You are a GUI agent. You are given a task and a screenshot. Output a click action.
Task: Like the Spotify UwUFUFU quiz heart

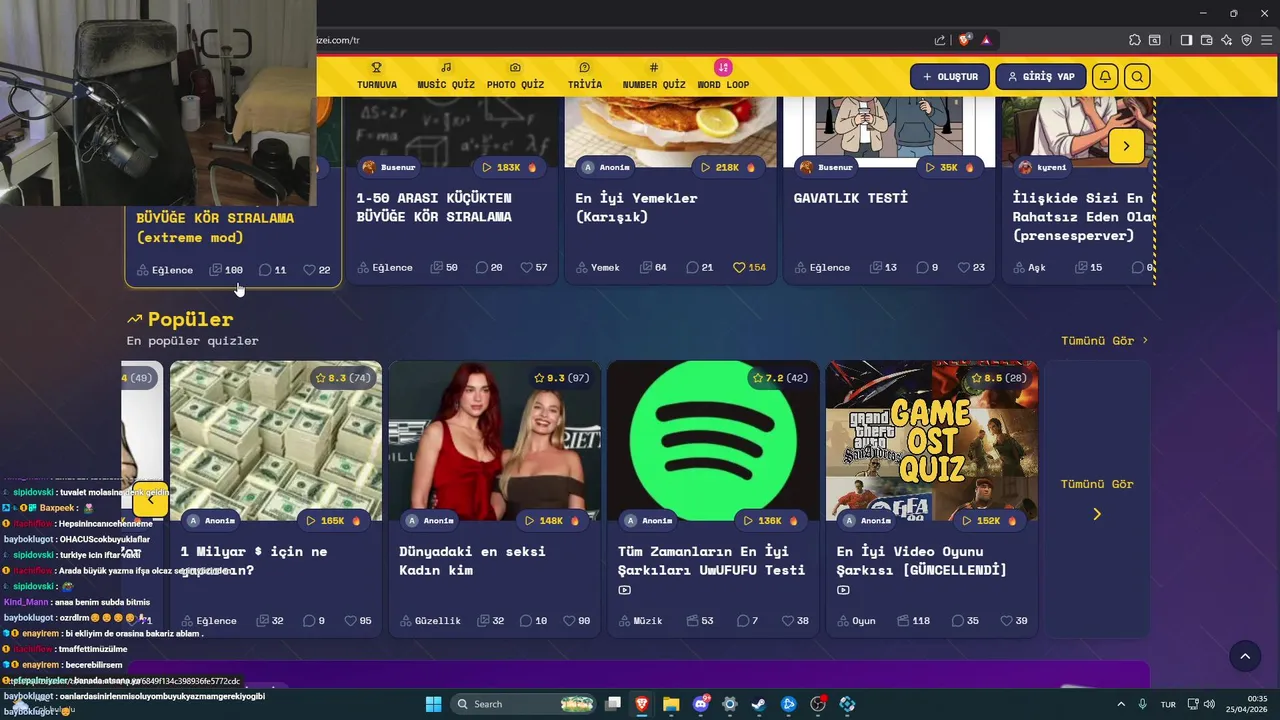pyautogui.click(x=787, y=621)
